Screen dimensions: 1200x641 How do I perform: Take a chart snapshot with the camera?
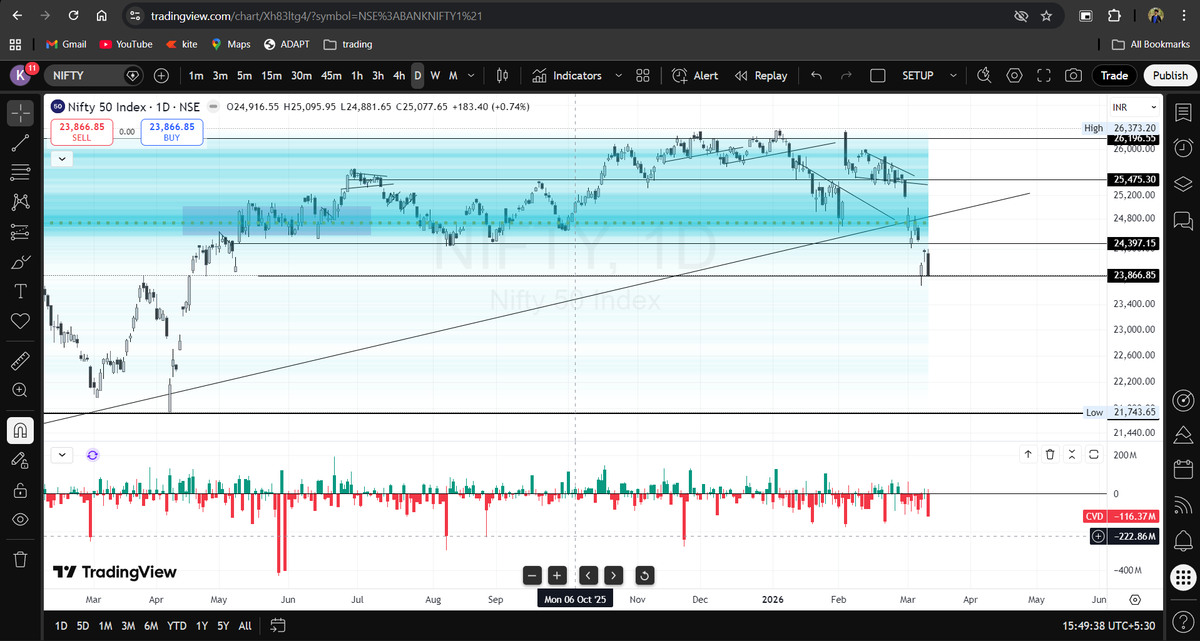point(1073,75)
